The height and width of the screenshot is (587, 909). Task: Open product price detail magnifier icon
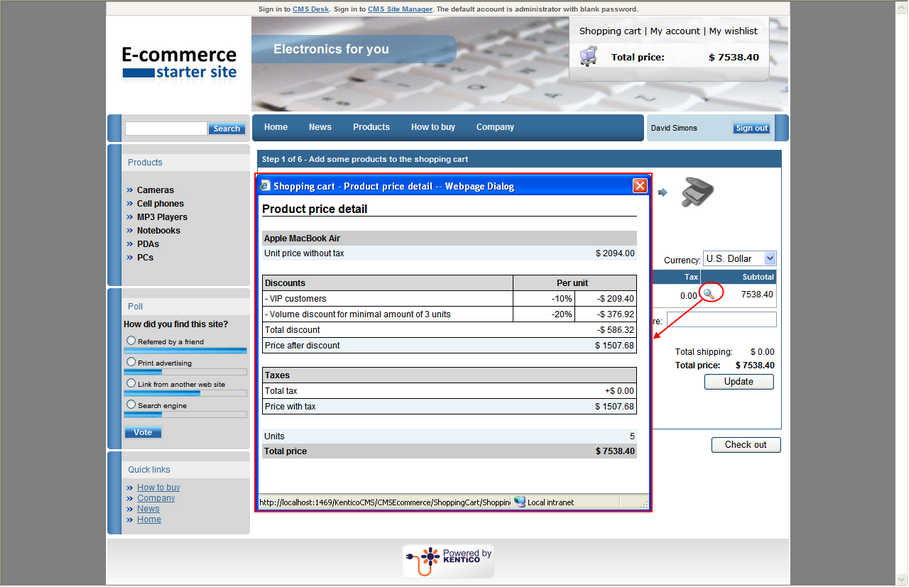pos(708,294)
